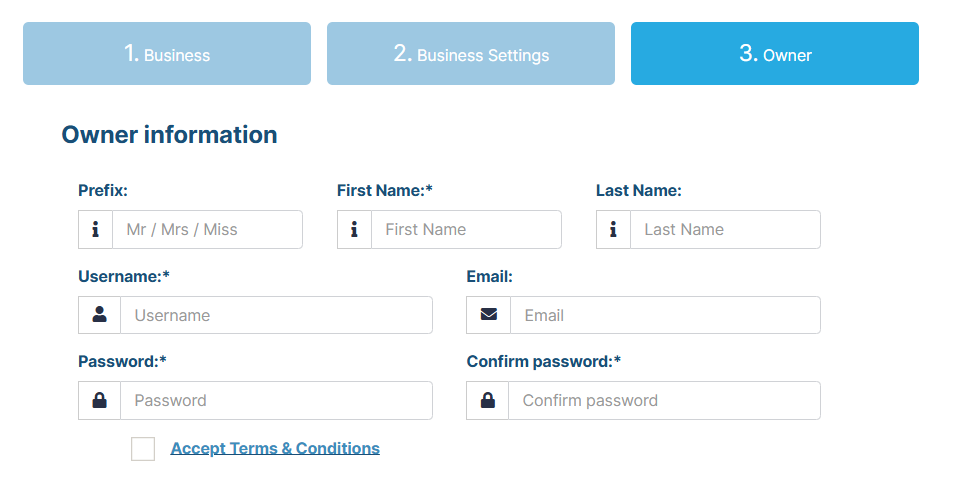
Task: Select the step 3 Owner tab
Action: [775, 54]
